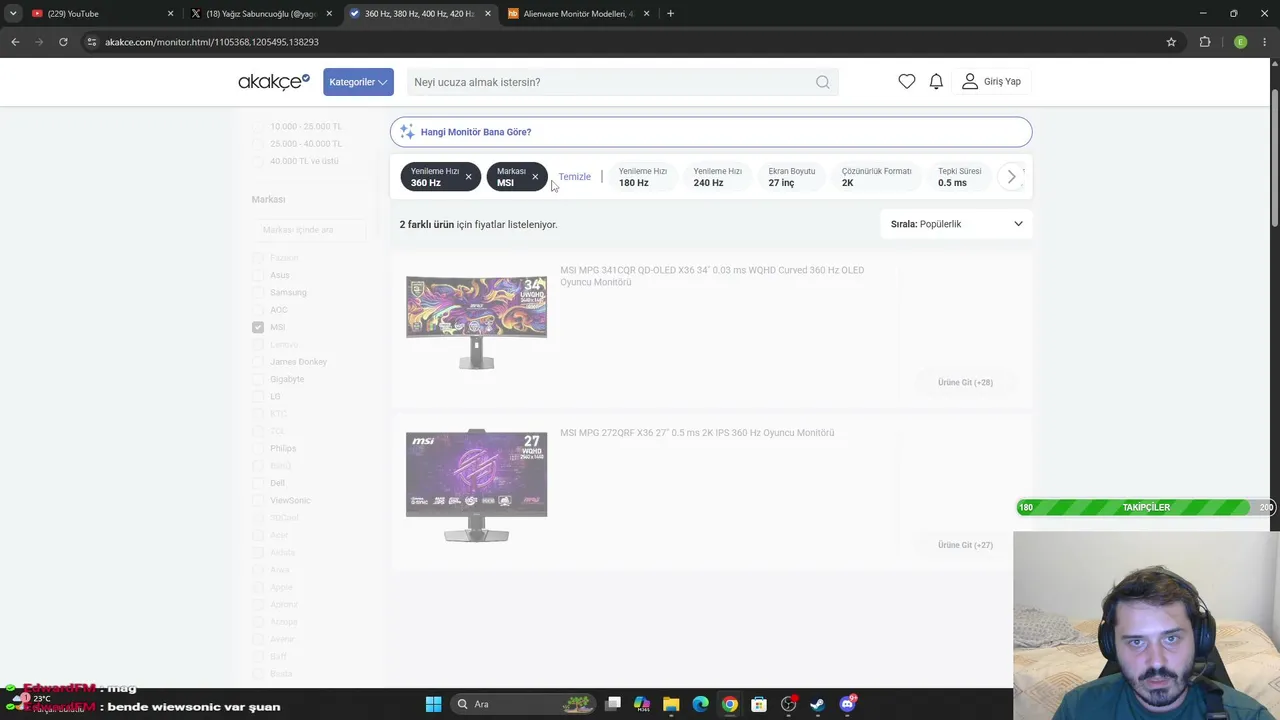The height and width of the screenshot is (720, 1280).
Task: Apply the Ekran Boyutu 27 inç filter
Action: [x=791, y=177]
